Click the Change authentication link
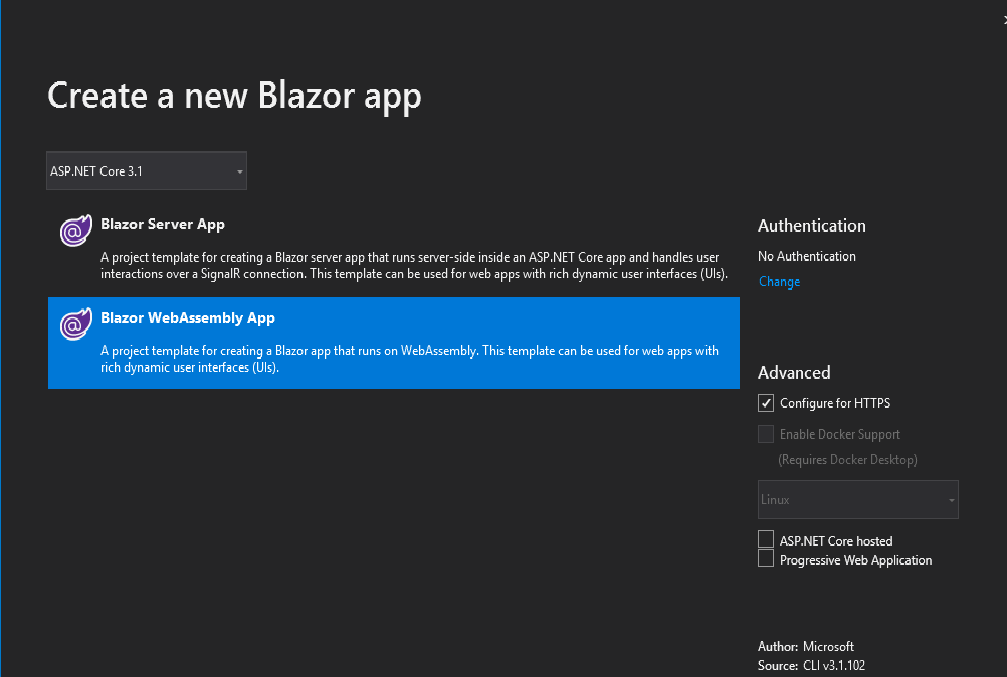Image resolution: width=1007 pixels, height=677 pixels. pyautogui.click(x=779, y=281)
